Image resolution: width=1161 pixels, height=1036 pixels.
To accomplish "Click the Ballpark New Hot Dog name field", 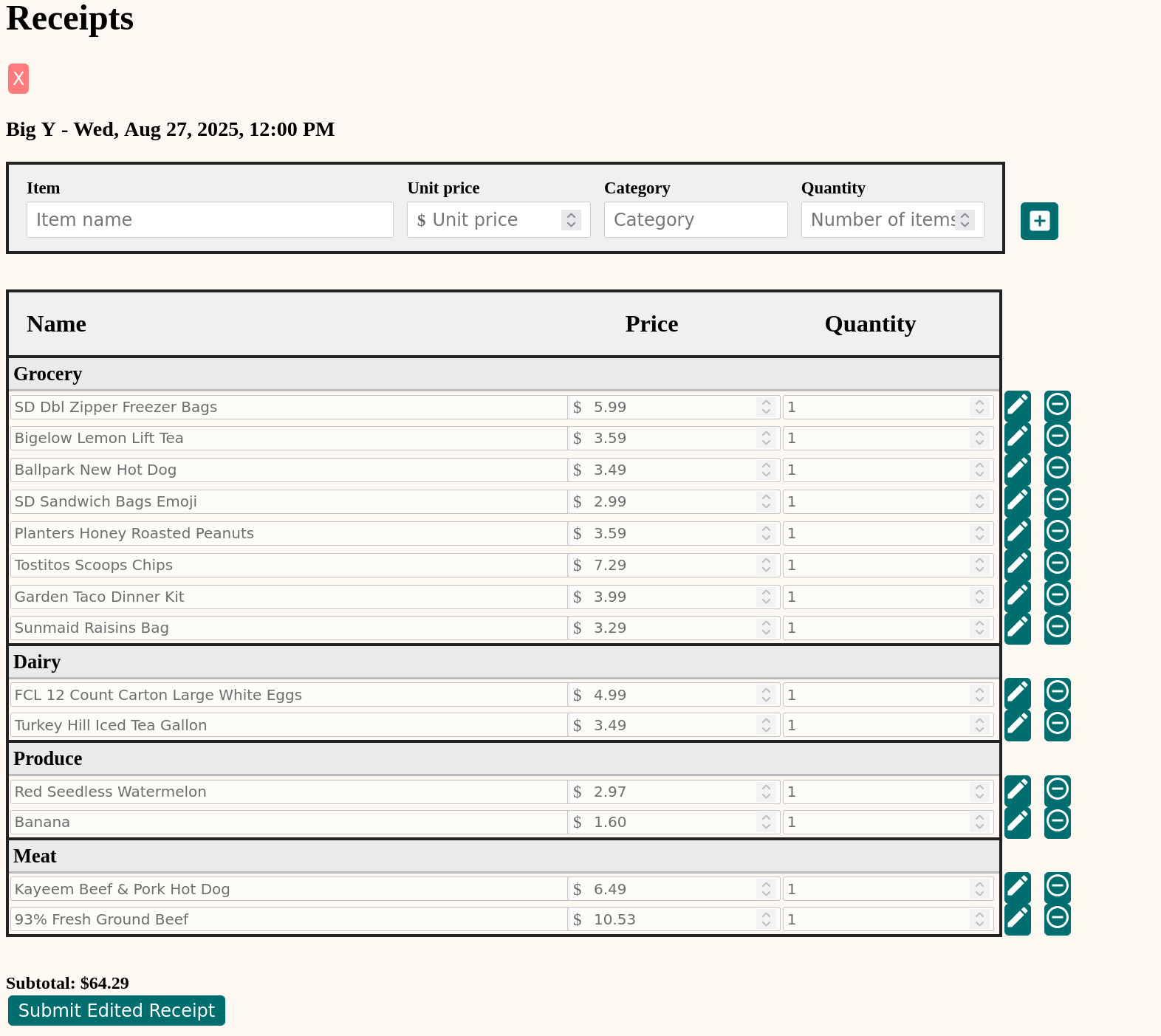I will (x=289, y=470).
